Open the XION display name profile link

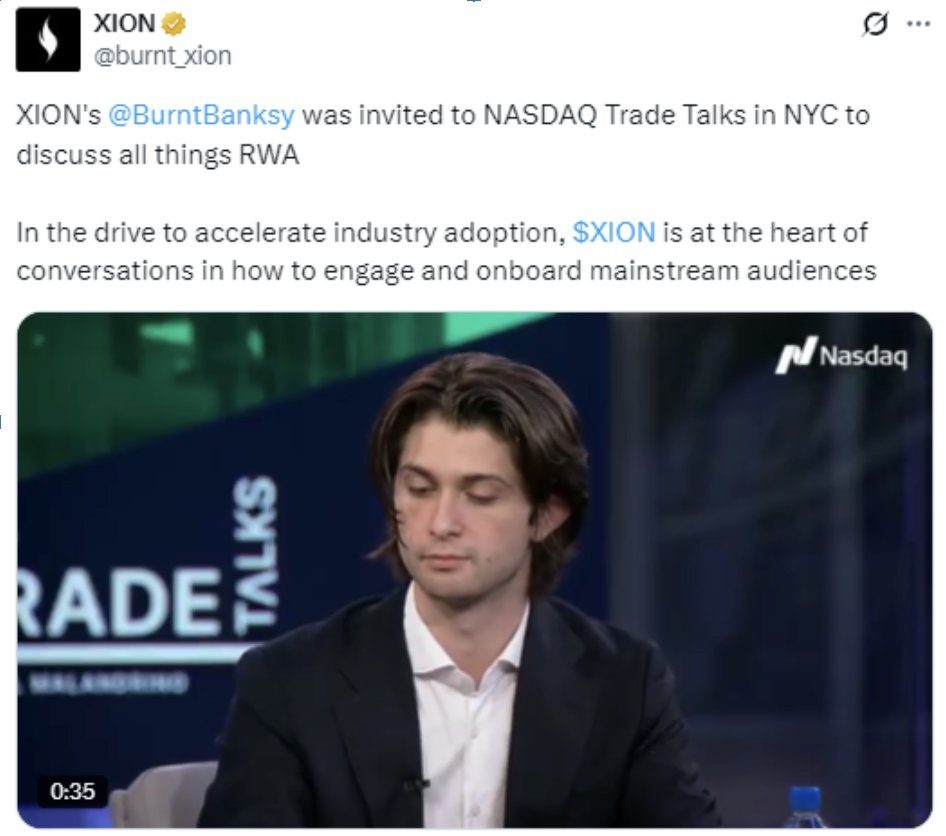[x=124, y=24]
